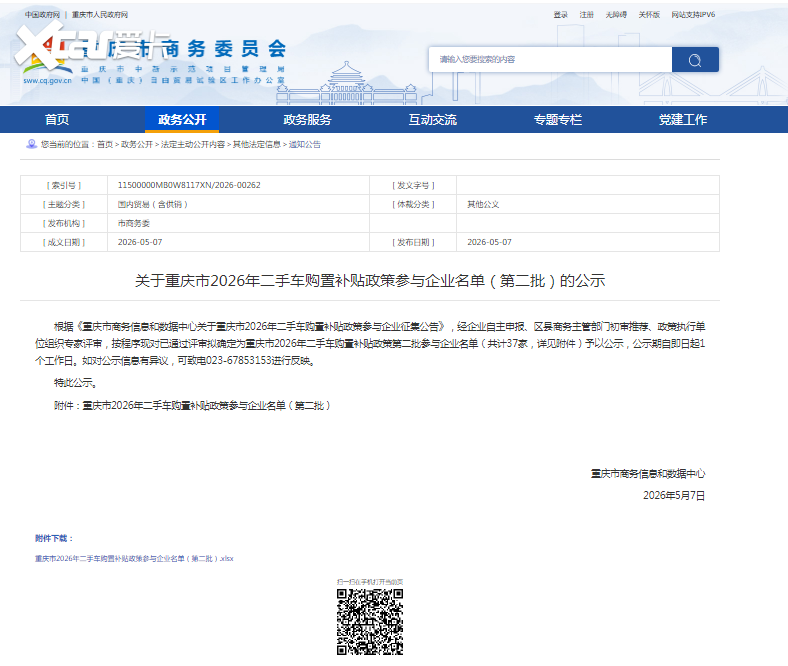Focus the site search input field
788x666 pixels.
550,60
